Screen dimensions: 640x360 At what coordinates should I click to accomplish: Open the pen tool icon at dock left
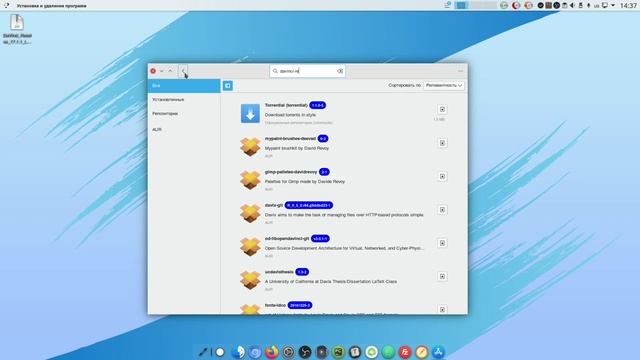pos(203,352)
